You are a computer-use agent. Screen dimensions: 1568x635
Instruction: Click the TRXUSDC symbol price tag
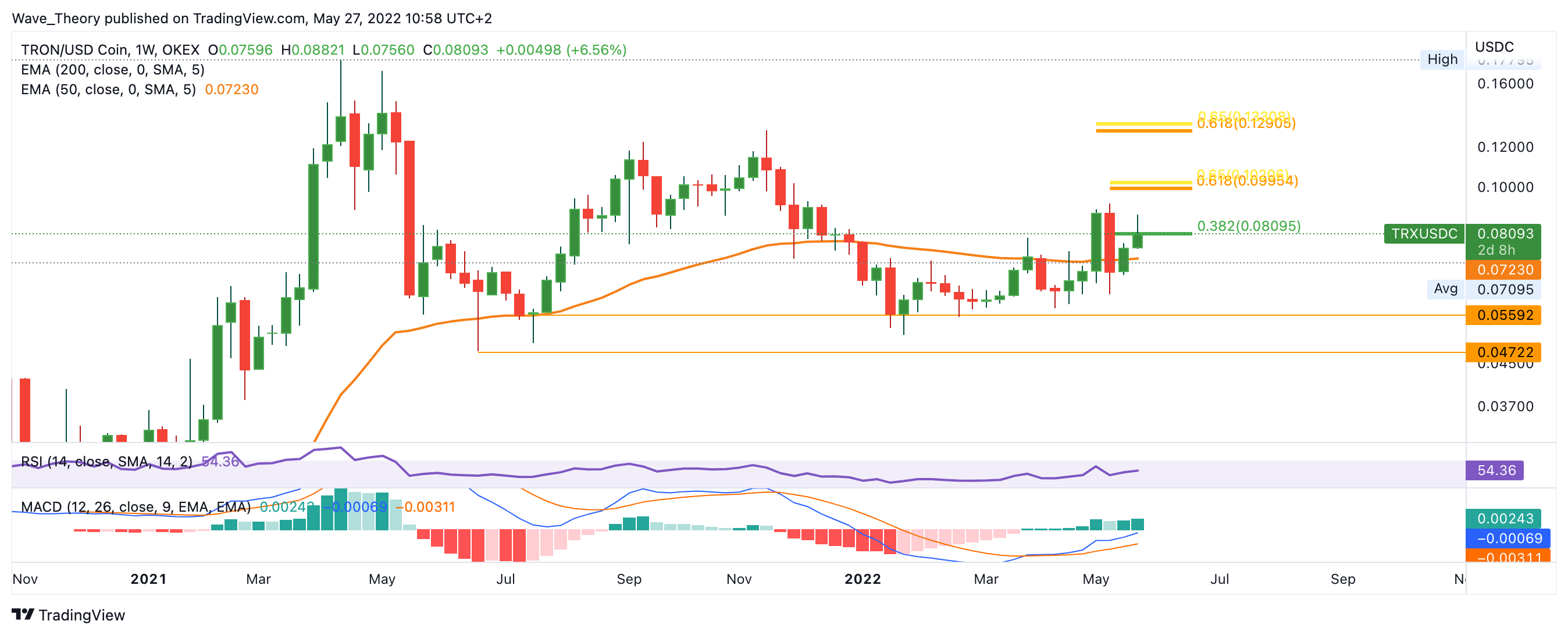1424,234
